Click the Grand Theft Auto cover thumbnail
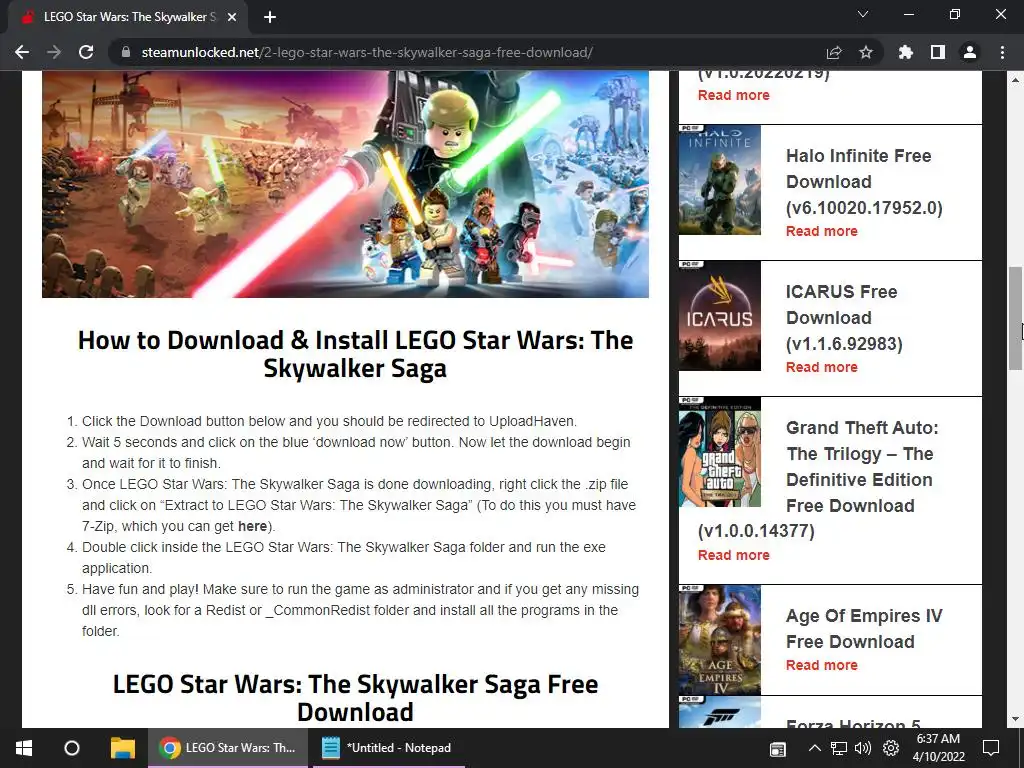This screenshot has width=1024, height=768. pos(720,451)
